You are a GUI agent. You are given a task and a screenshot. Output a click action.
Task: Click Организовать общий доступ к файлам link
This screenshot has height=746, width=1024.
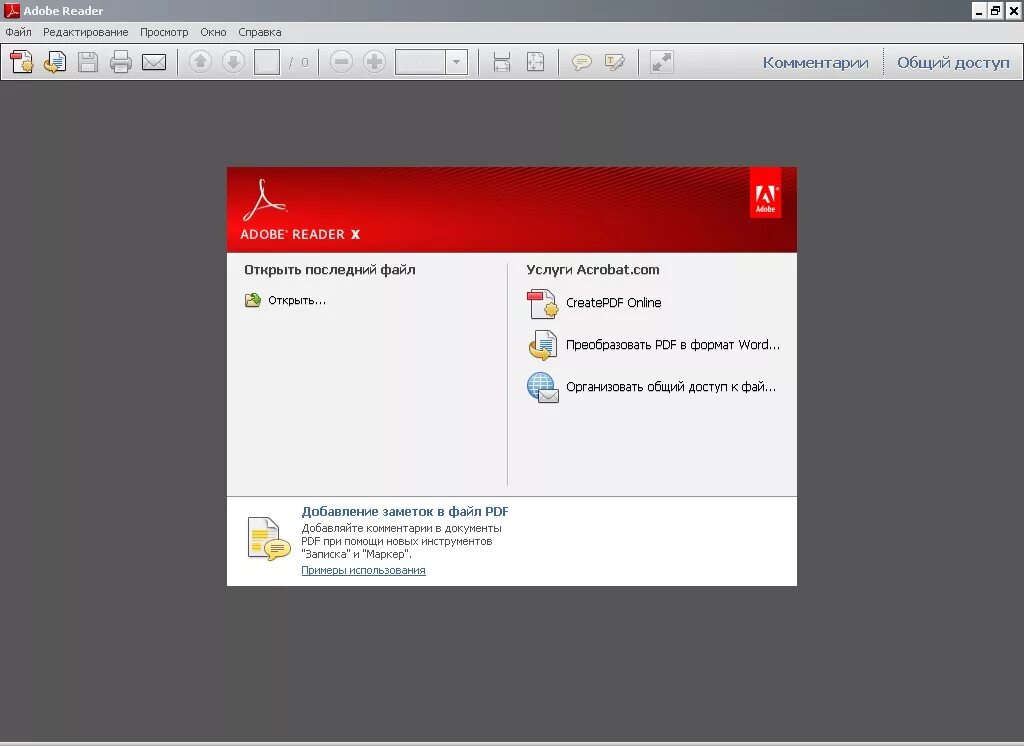point(671,387)
